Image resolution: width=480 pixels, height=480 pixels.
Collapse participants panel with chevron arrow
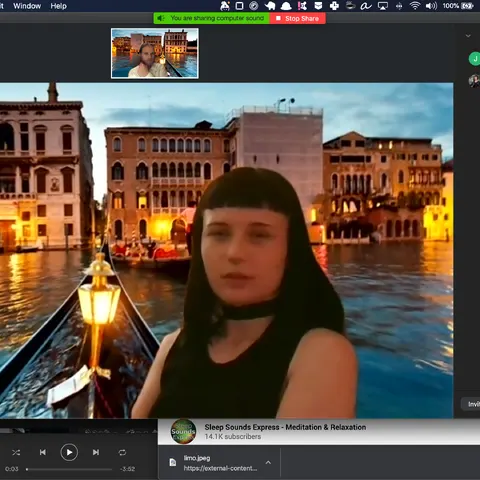click(468, 36)
